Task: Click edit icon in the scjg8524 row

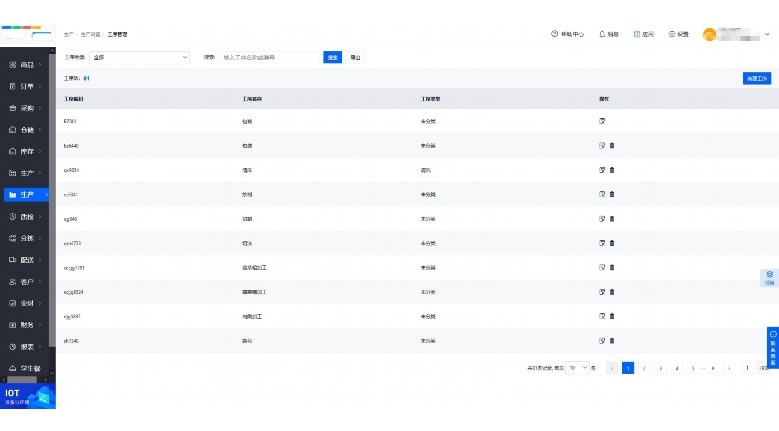Action: pos(602,292)
